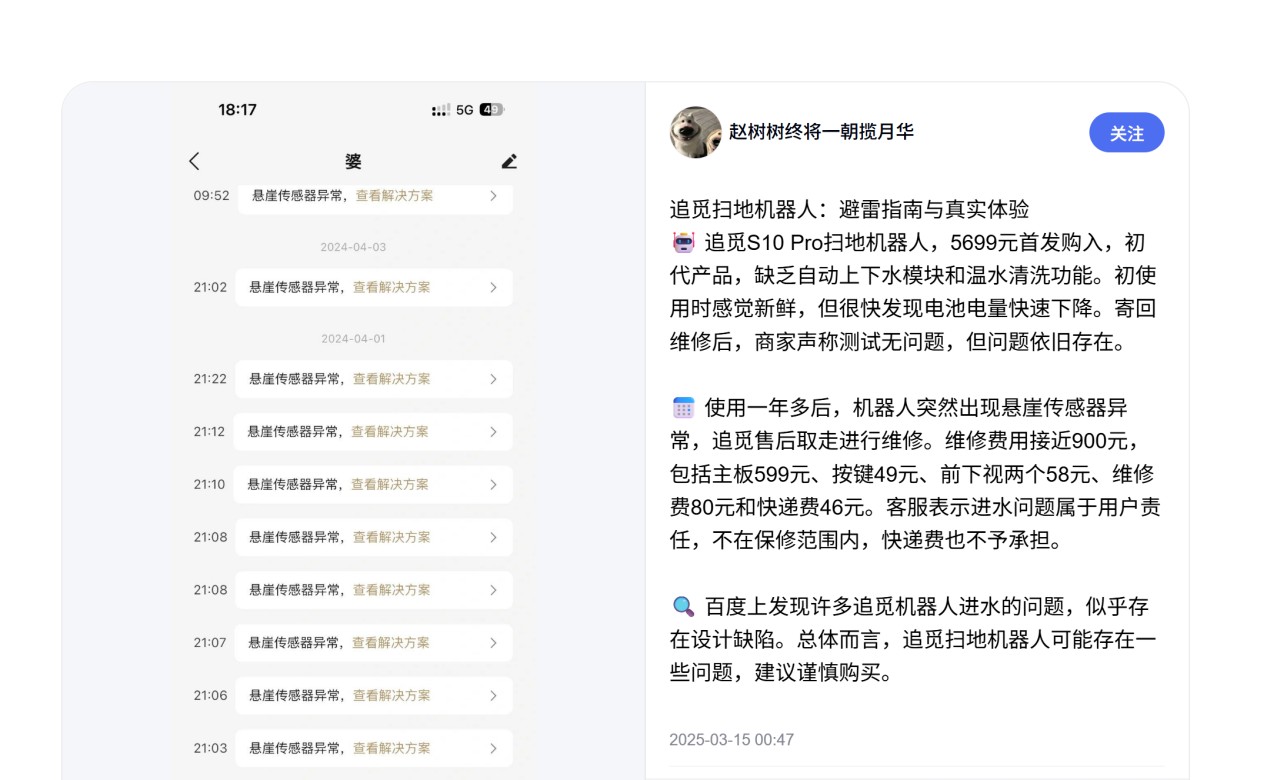Click the 18:17 clock in the status bar
The height and width of the screenshot is (780, 1267).
(x=237, y=110)
